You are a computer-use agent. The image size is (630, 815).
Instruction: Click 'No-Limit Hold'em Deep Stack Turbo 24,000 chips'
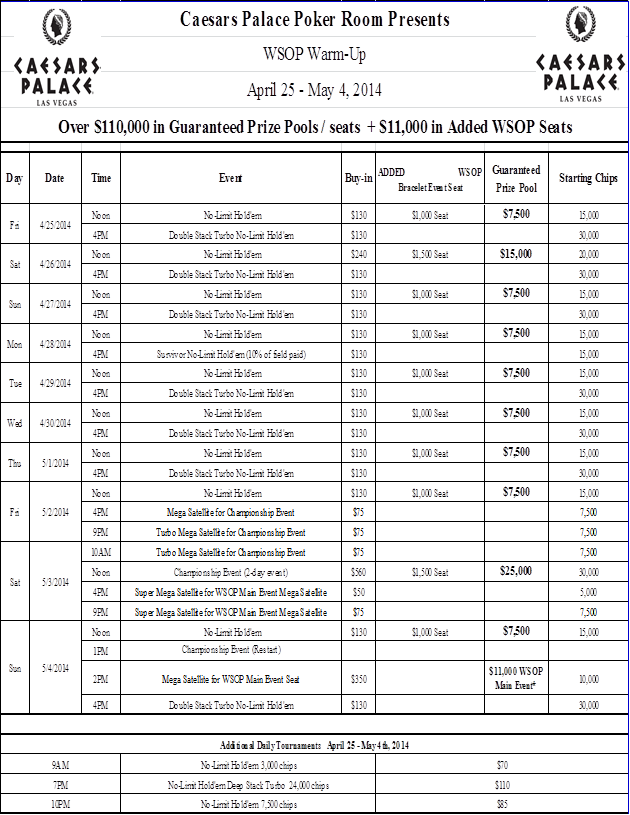[248, 785]
